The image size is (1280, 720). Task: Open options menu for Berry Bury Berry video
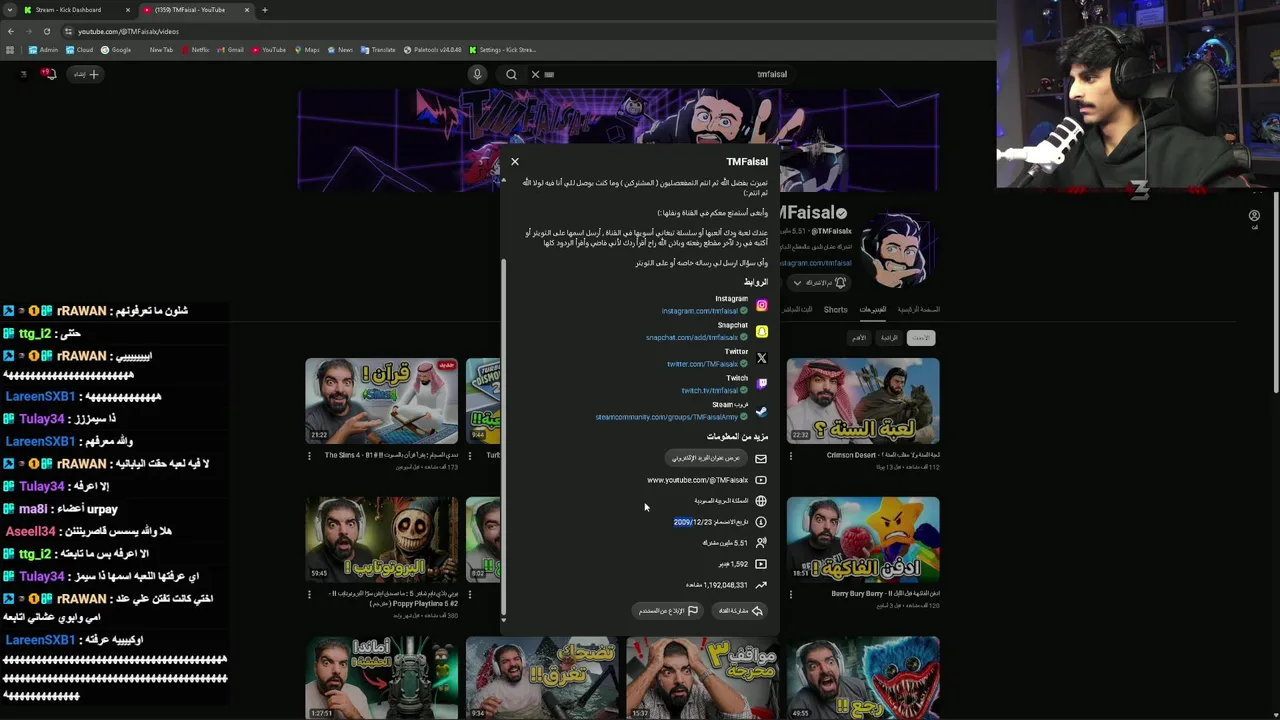point(790,594)
